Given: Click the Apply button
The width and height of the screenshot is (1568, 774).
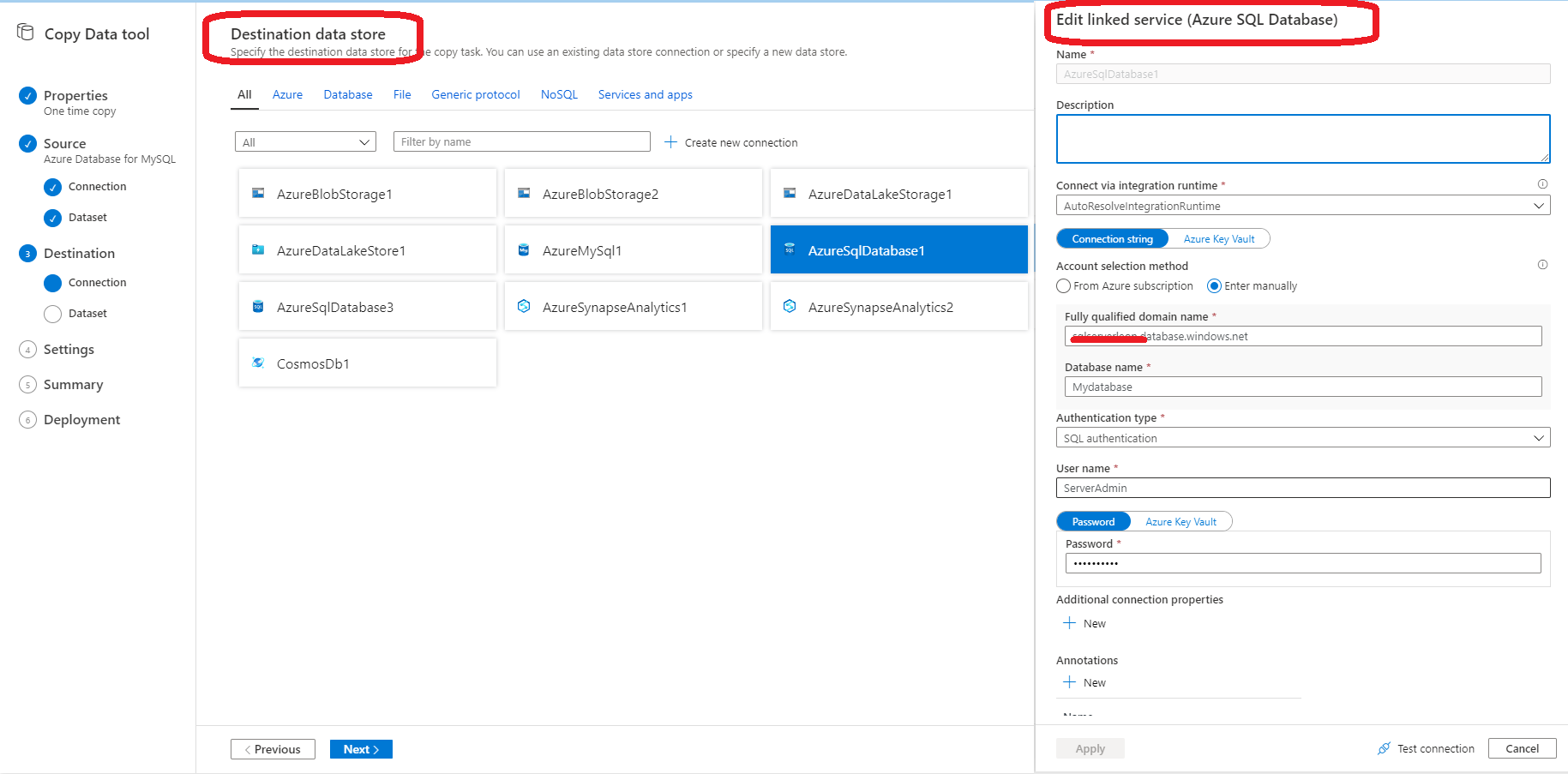Looking at the screenshot, I should [1090, 748].
